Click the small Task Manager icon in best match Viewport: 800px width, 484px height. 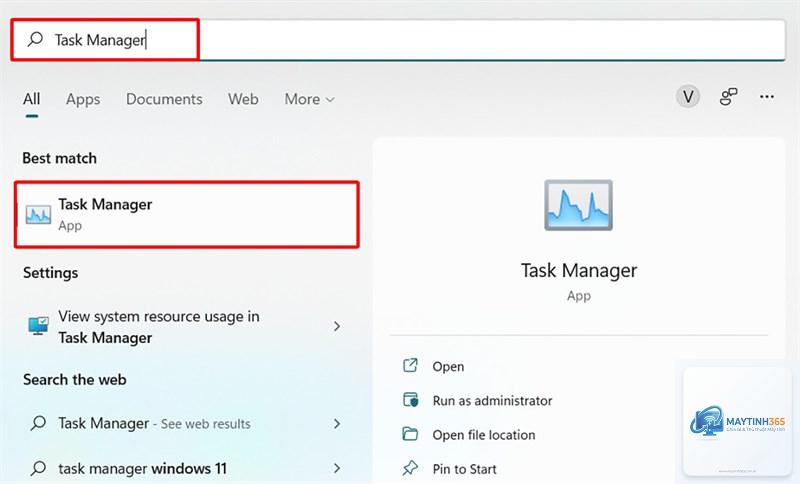[x=38, y=215]
